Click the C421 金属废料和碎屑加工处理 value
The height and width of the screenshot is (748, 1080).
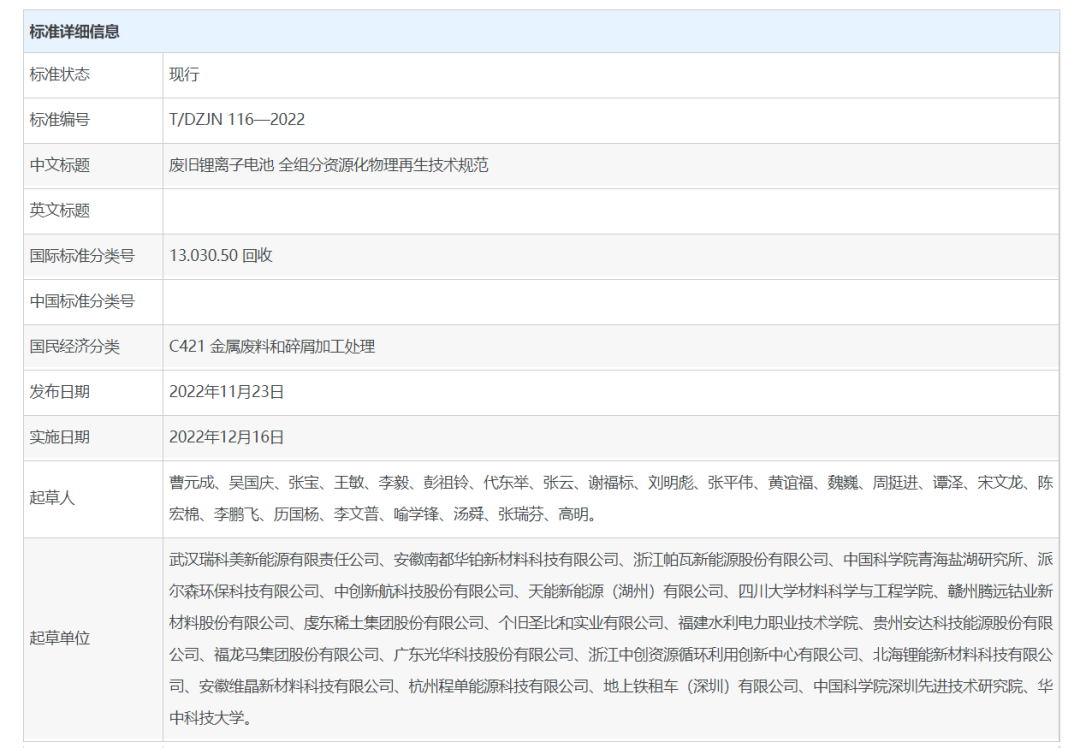[x=272, y=347]
